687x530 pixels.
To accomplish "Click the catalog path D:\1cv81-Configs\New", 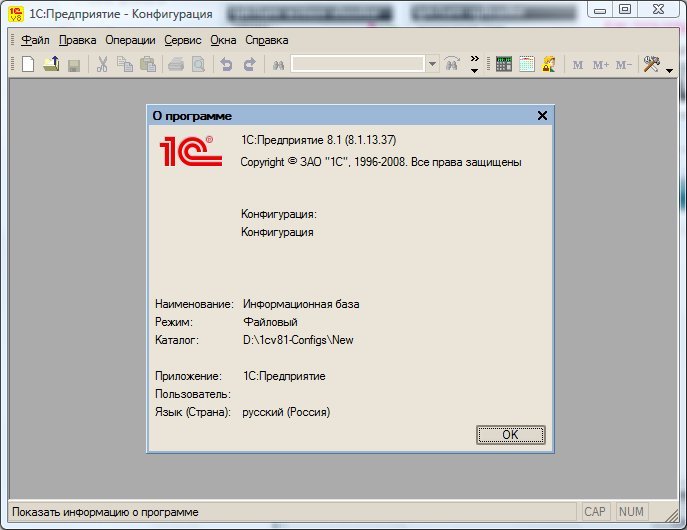I will pyautogui.click(x=298, y=340).
